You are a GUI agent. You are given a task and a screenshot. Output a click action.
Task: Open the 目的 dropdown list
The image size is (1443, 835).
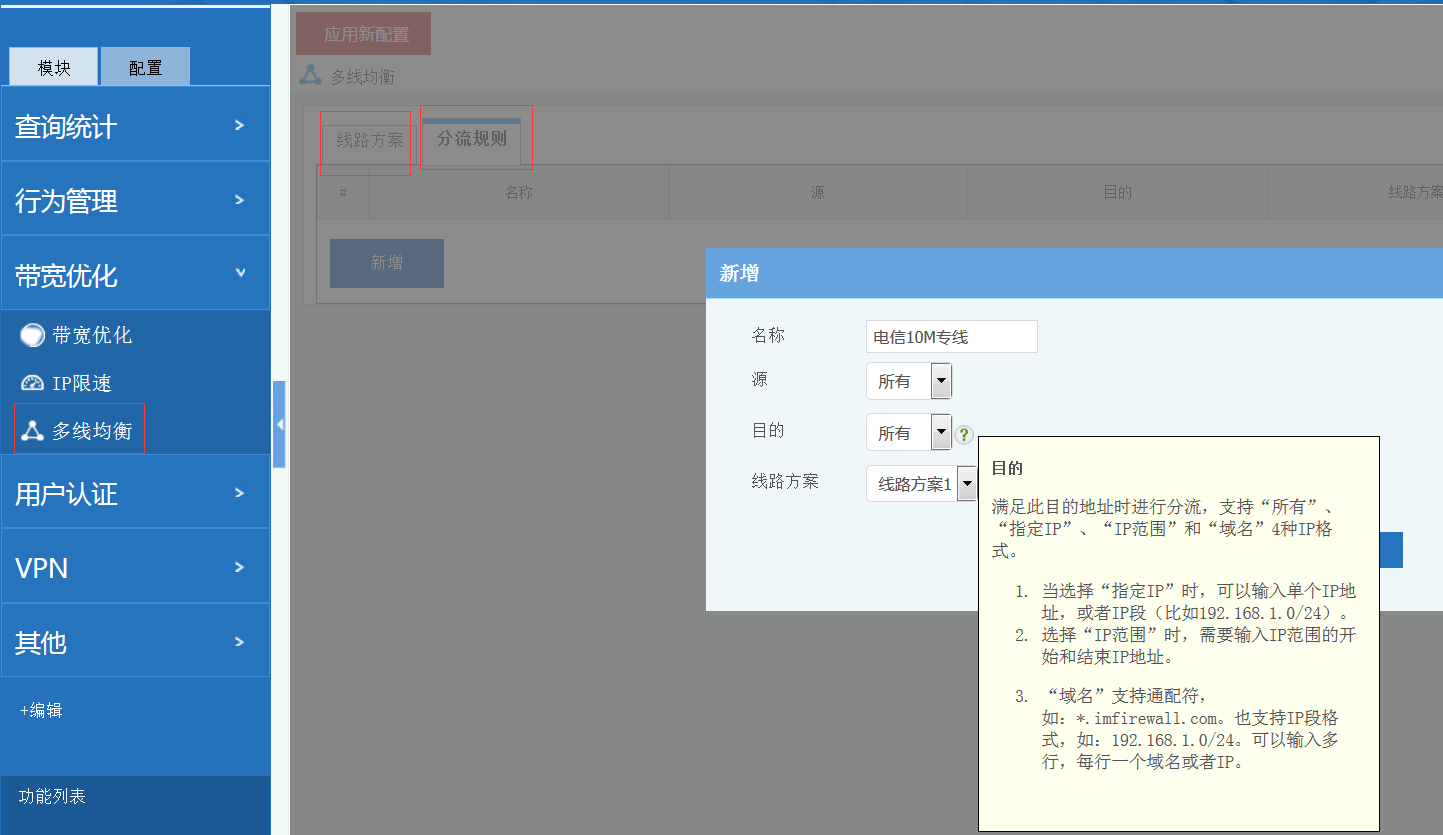click(x=940, y=433)
